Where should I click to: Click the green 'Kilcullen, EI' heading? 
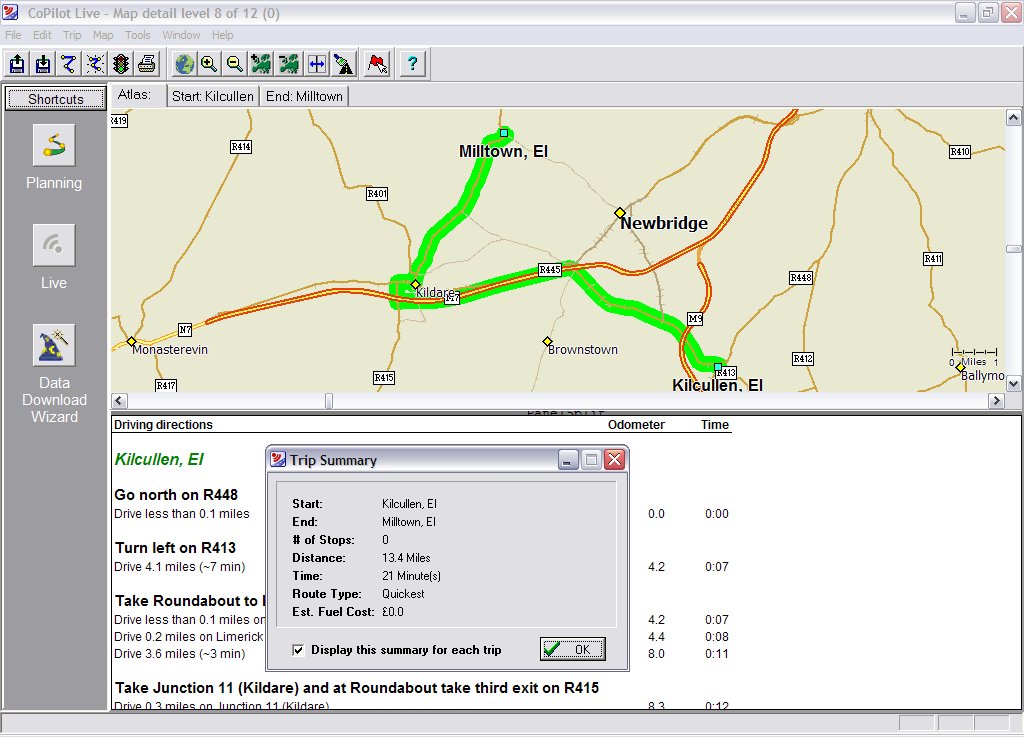tap(159, 460)
